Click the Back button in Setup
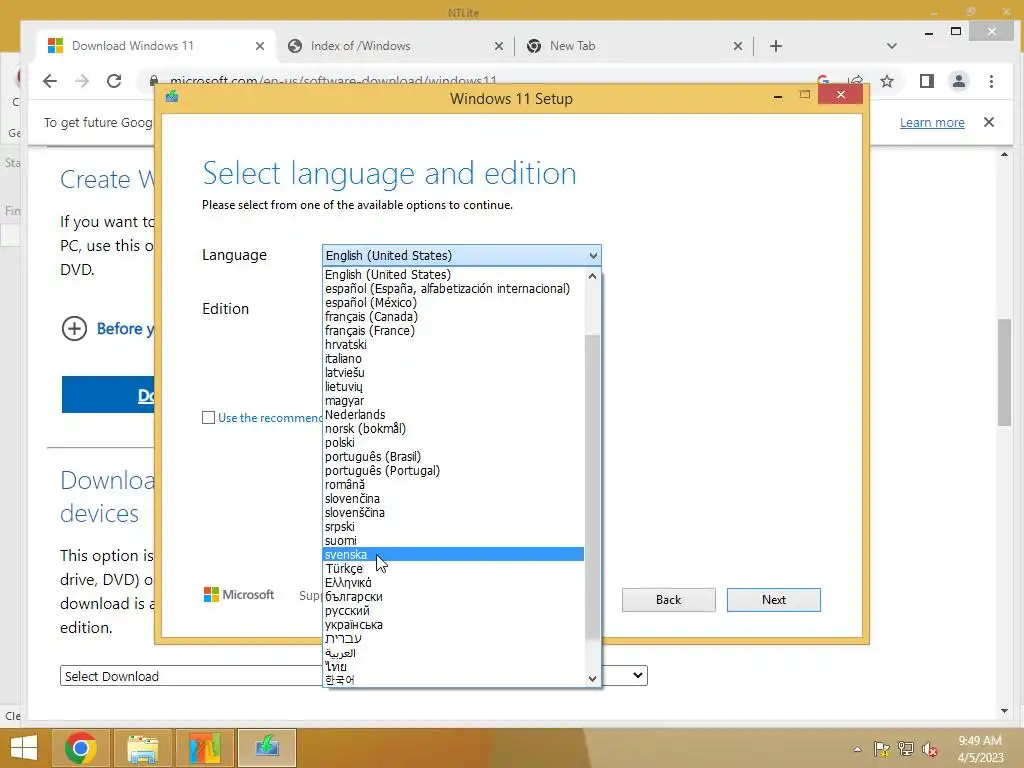This screenshot has height=768, width=1024. (668, 600)
